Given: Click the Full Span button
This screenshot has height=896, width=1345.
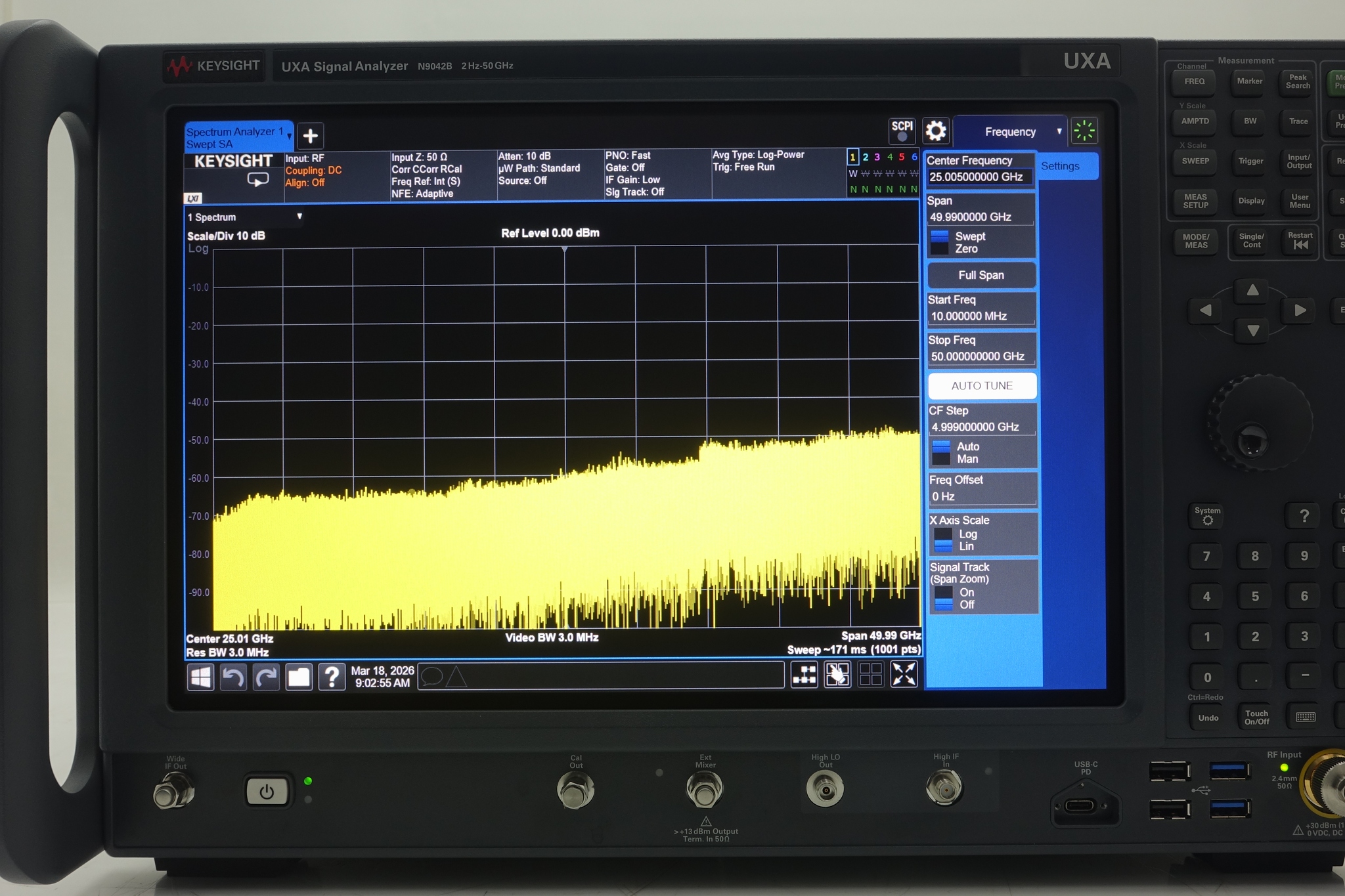Looking at the screenshot, I should tap(981, 275).
